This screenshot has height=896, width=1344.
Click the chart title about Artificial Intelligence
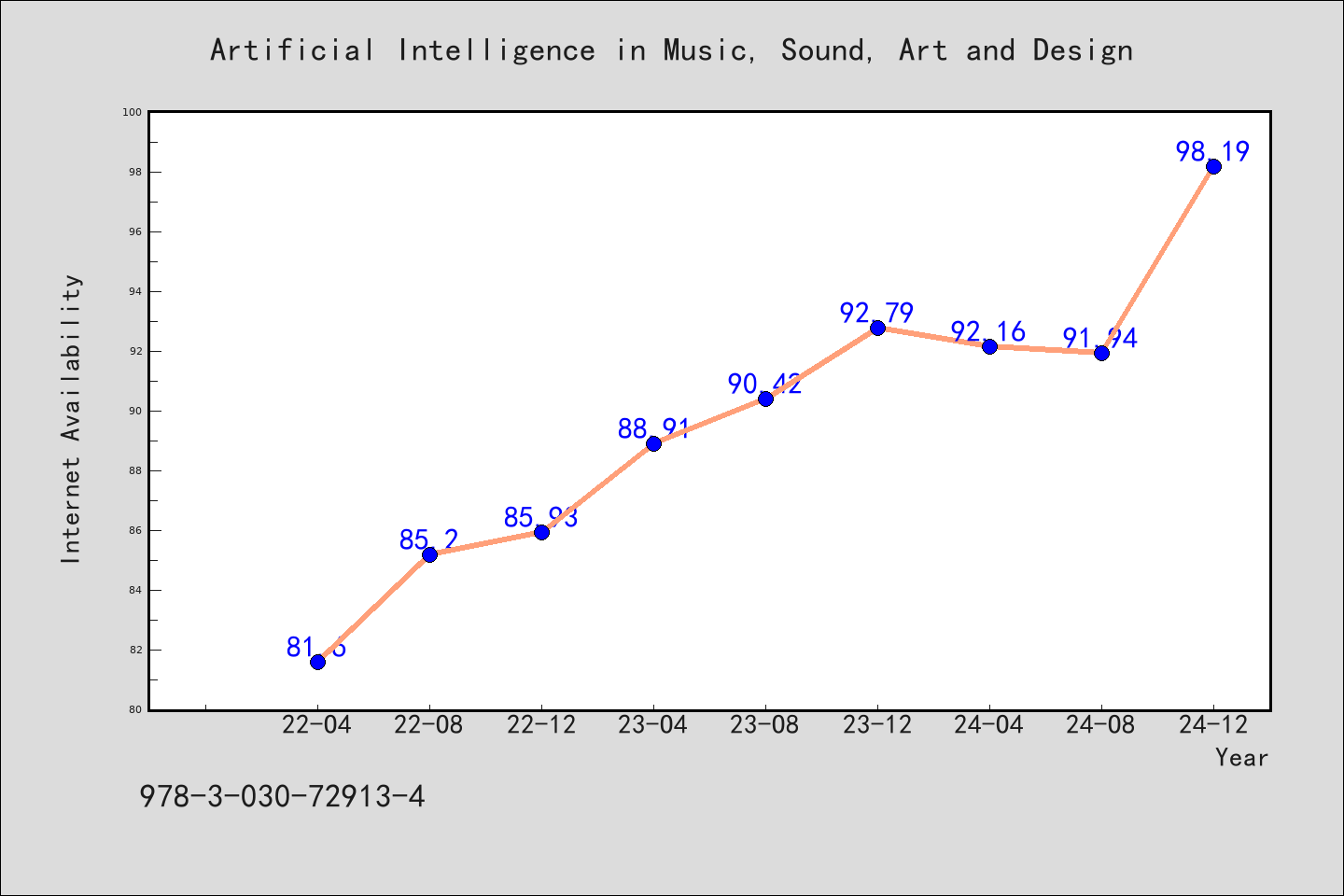coord(671,49)
